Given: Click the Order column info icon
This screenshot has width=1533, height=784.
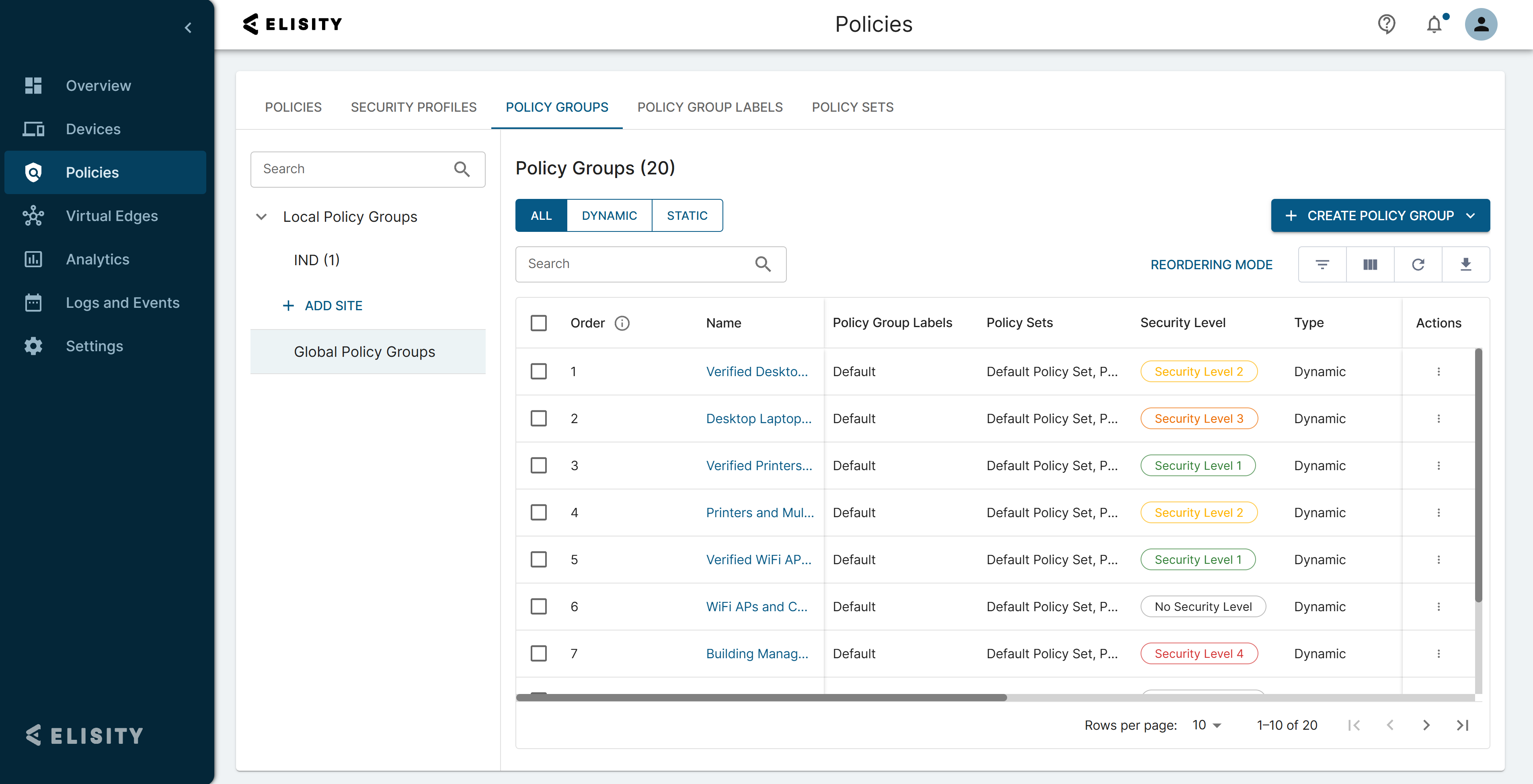Looking at the screenshot, I should (622, 323).
